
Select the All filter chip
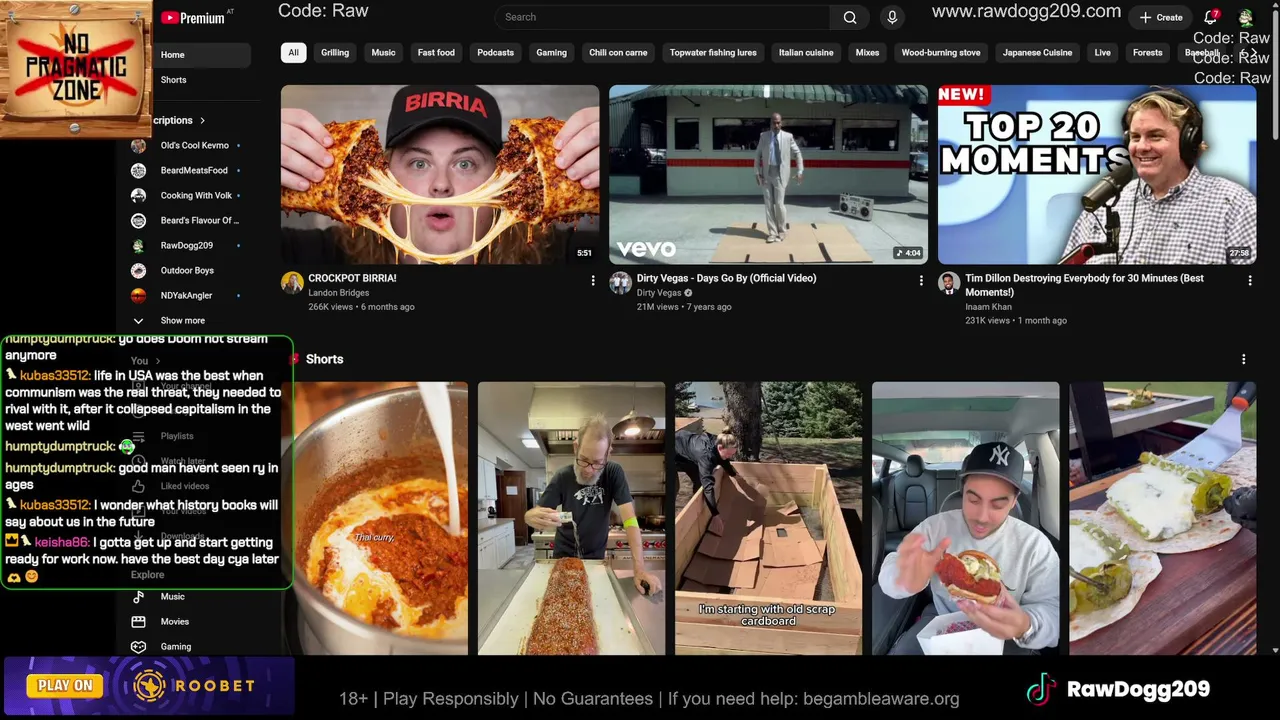(293, 52)
